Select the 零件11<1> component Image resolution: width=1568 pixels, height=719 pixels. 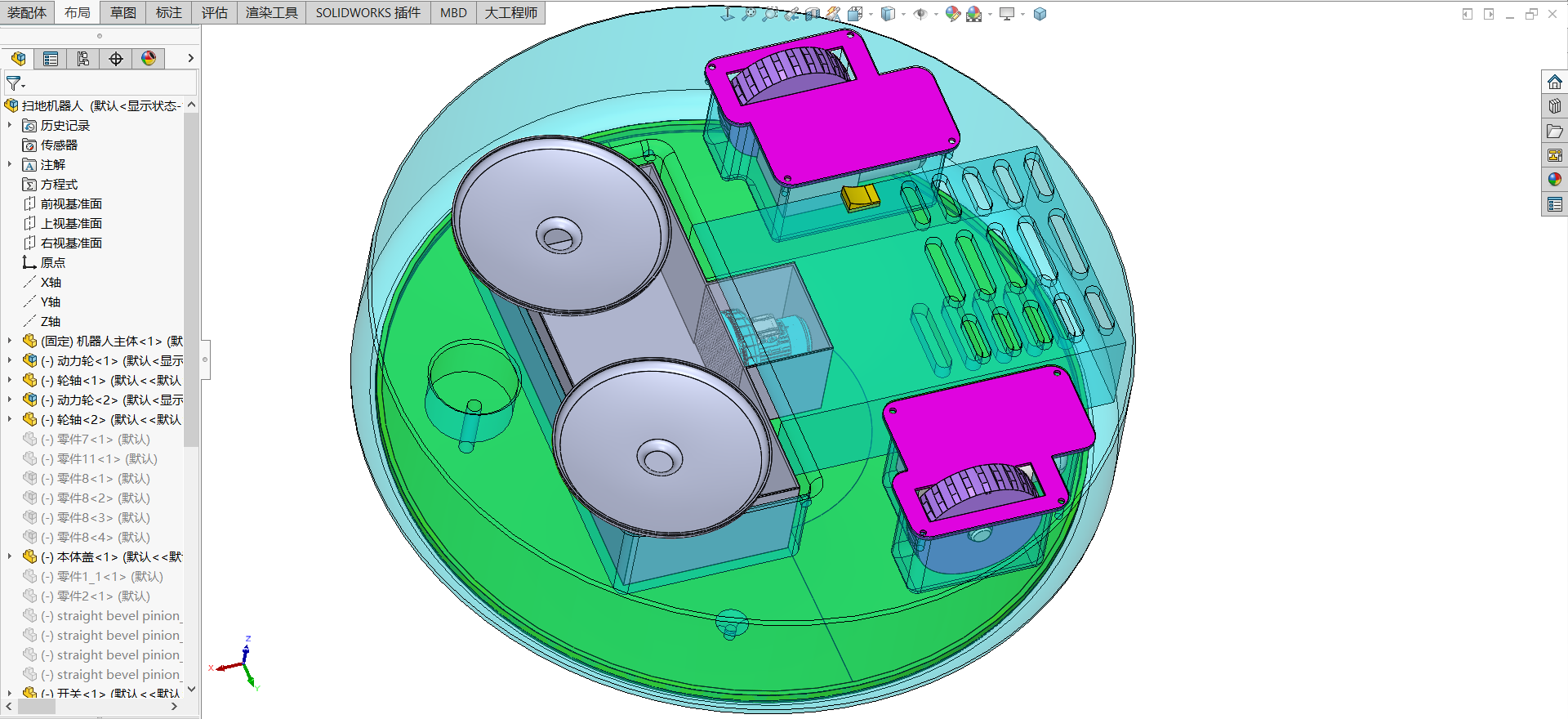pyautogui.click(x=90, y=458)
